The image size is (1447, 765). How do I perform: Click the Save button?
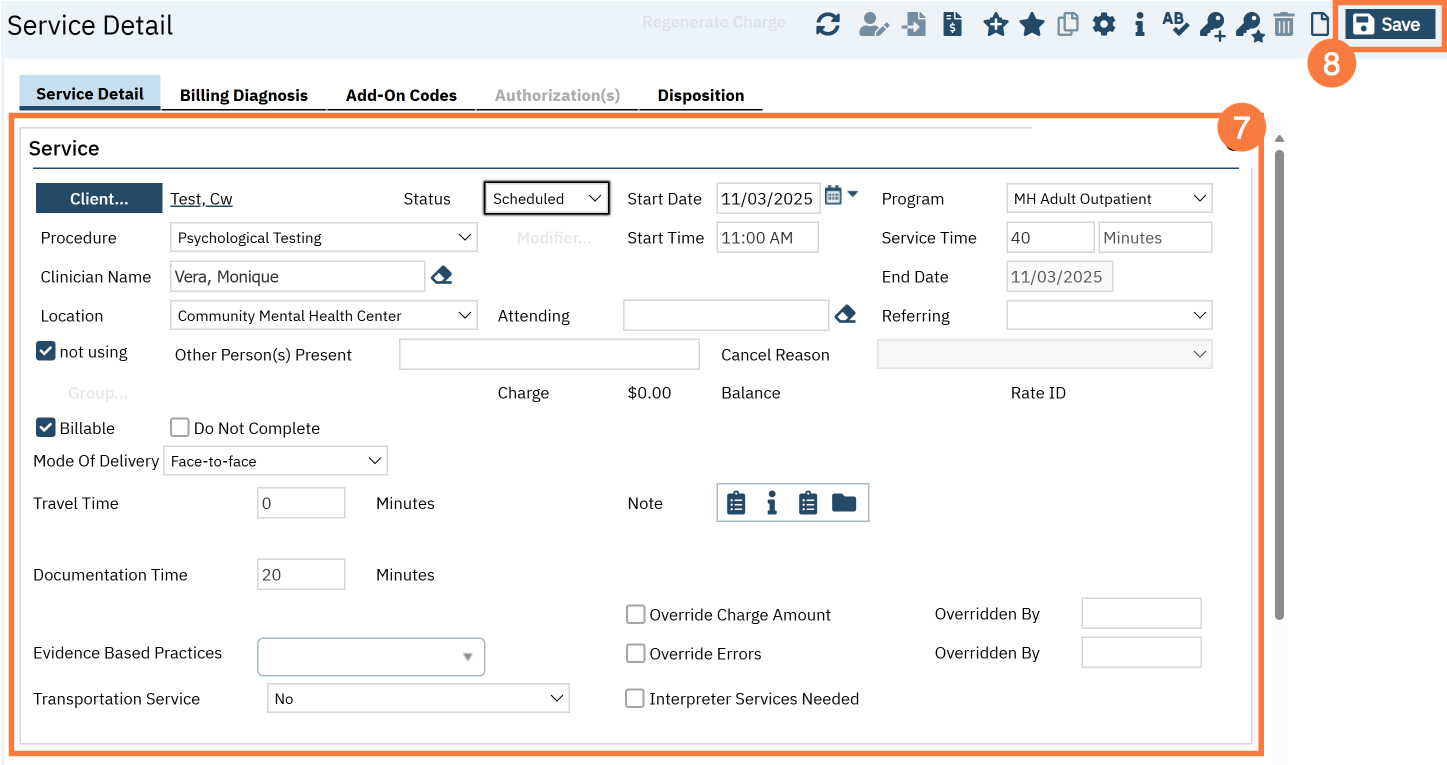point(1389,25)
